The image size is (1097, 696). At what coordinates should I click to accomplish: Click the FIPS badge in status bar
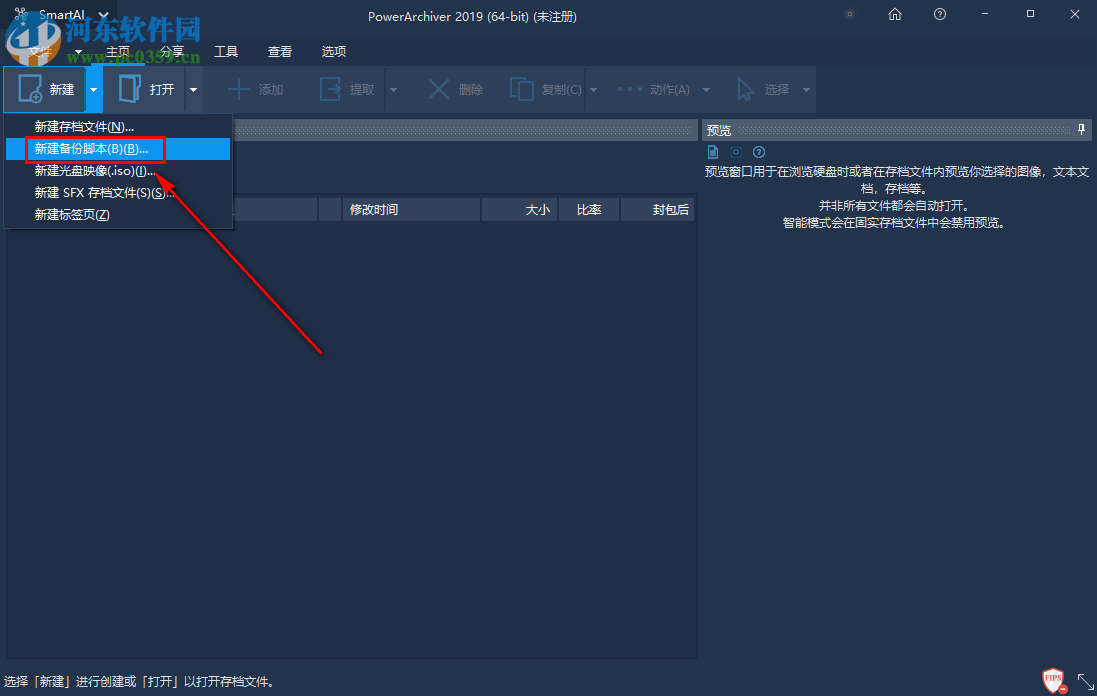pos(1053,679)
